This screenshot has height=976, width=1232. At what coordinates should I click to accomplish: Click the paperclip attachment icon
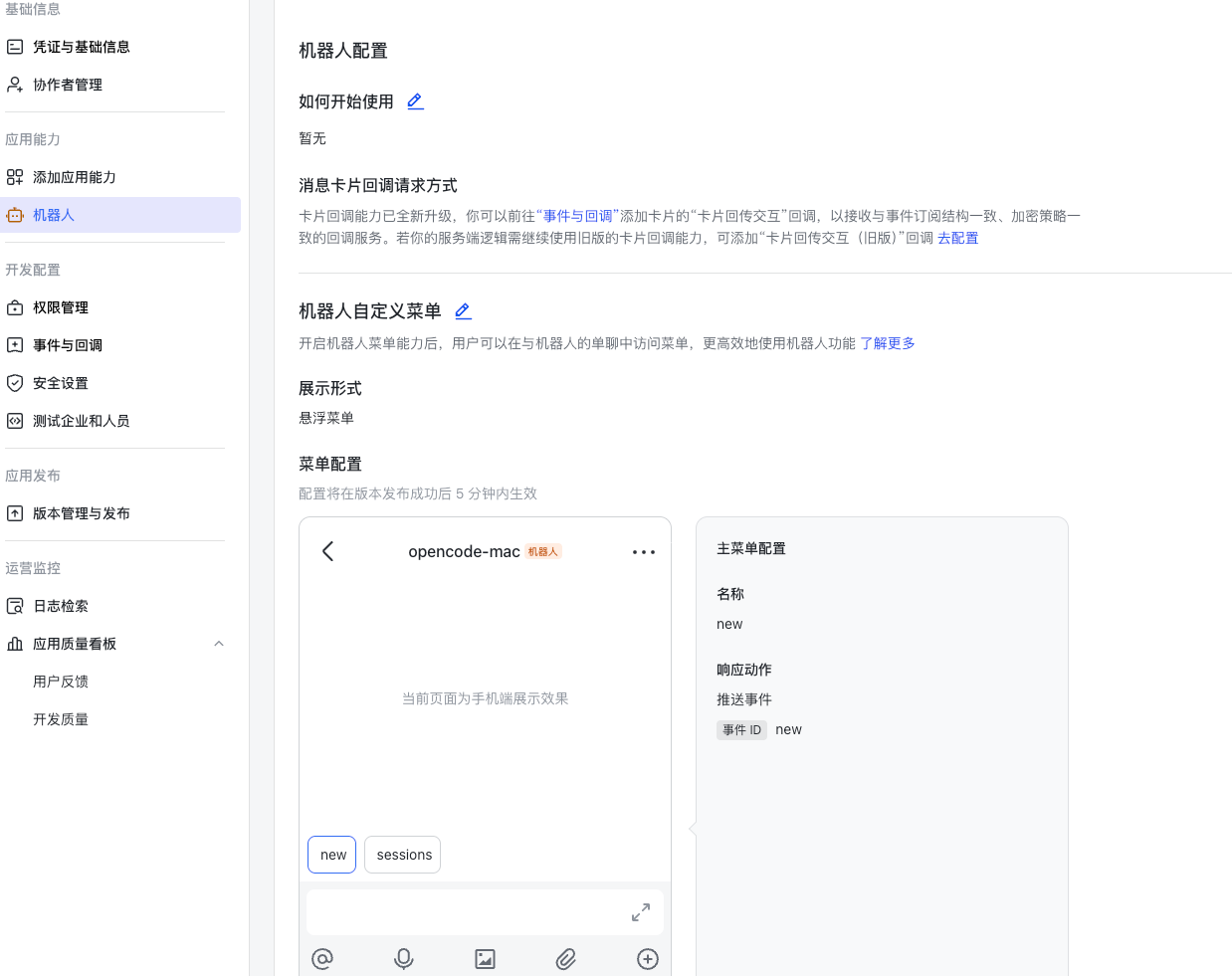566,959
